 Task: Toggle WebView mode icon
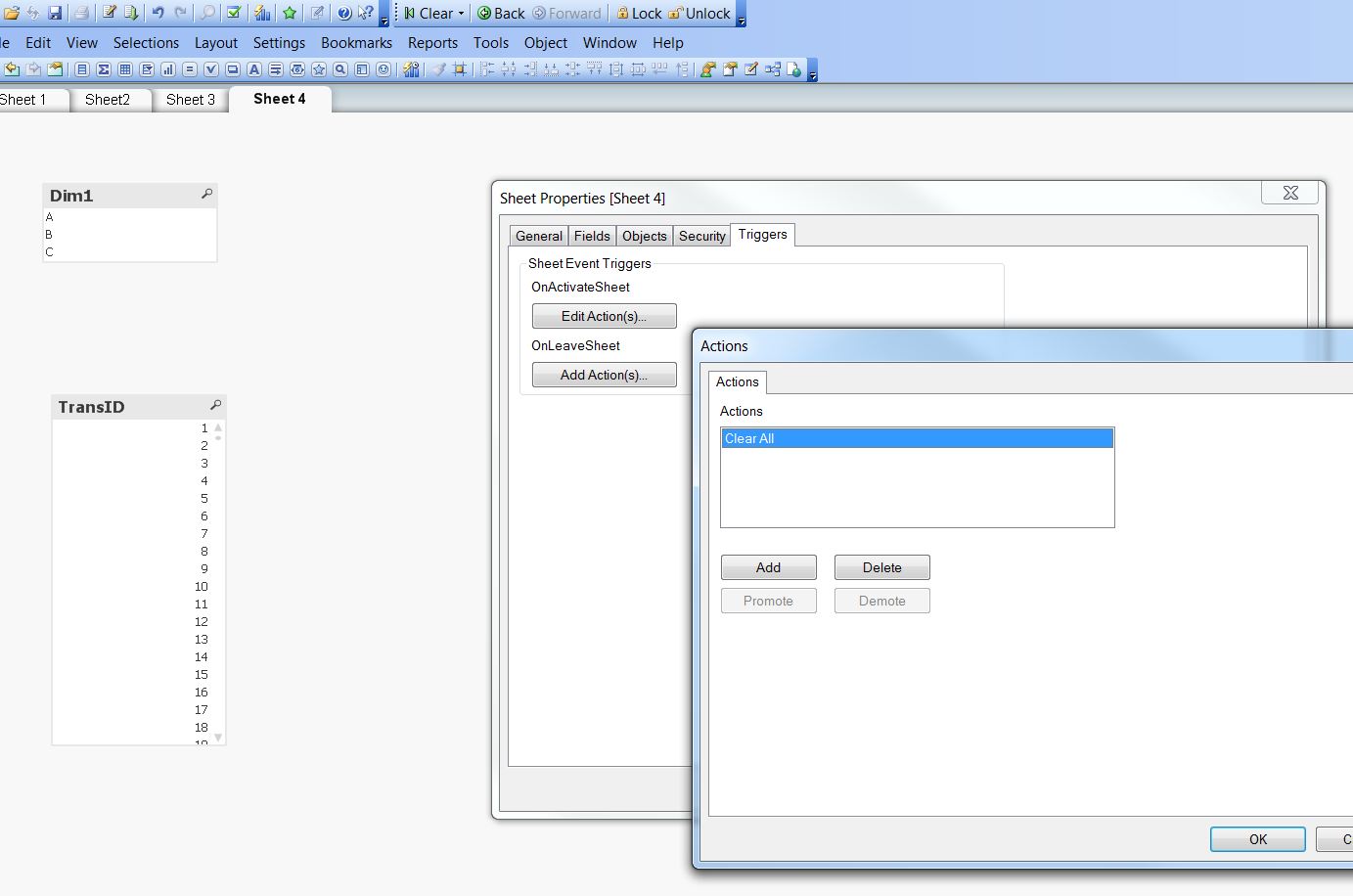(x=794, y=69)
